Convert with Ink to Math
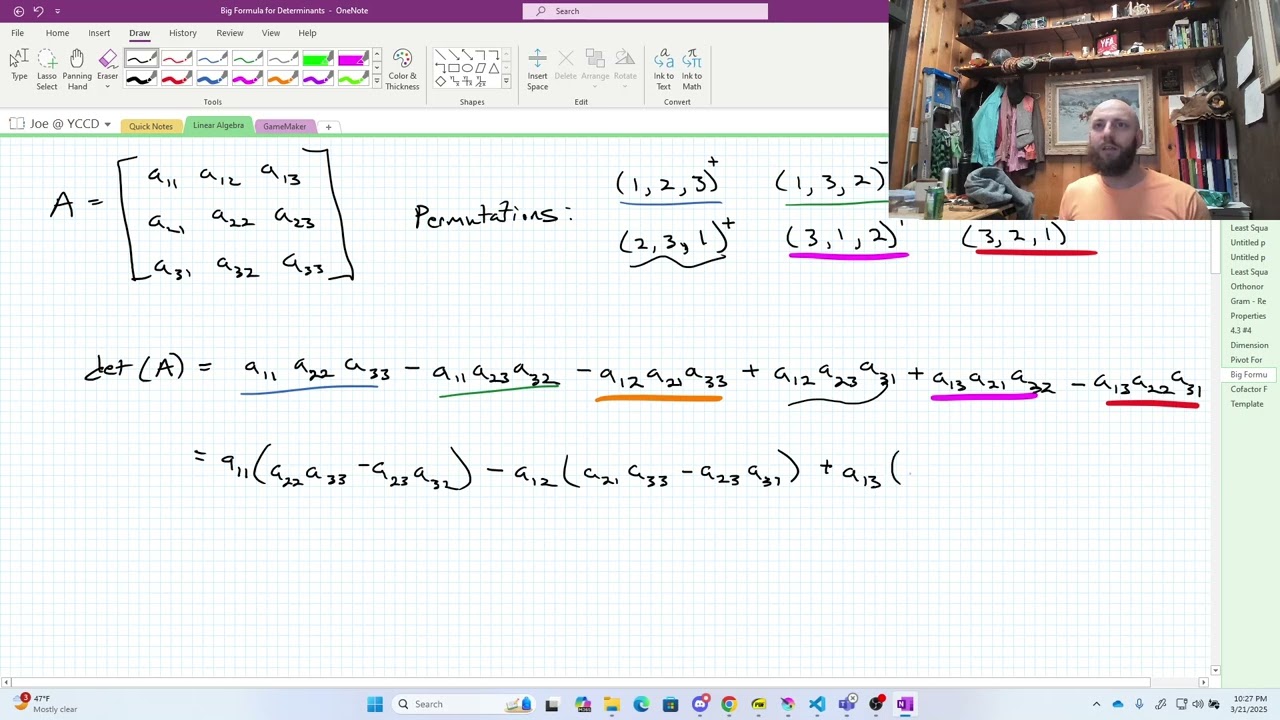Viewport: 1280px width, 720px height. point(692,70)
